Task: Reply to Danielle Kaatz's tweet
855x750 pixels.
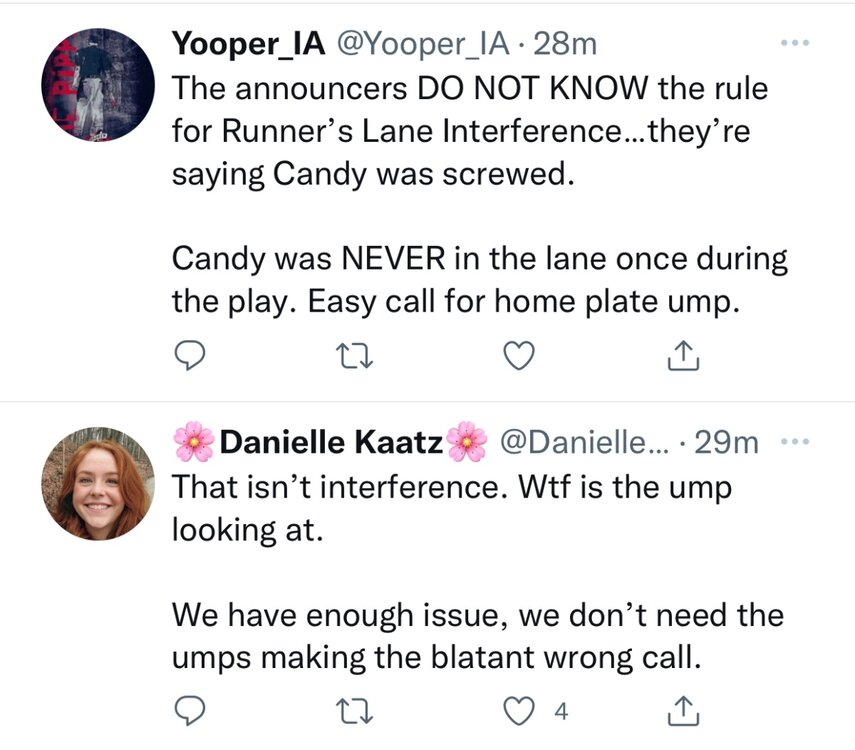Action: click(x=190, y=711)
